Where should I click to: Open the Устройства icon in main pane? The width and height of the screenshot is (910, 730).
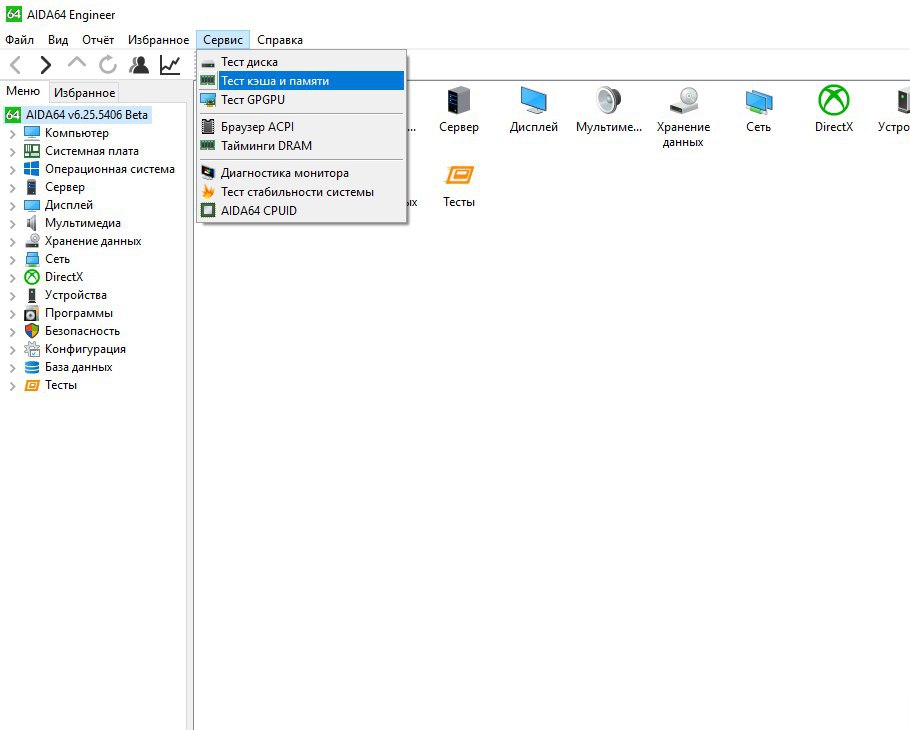pos(903,100)
